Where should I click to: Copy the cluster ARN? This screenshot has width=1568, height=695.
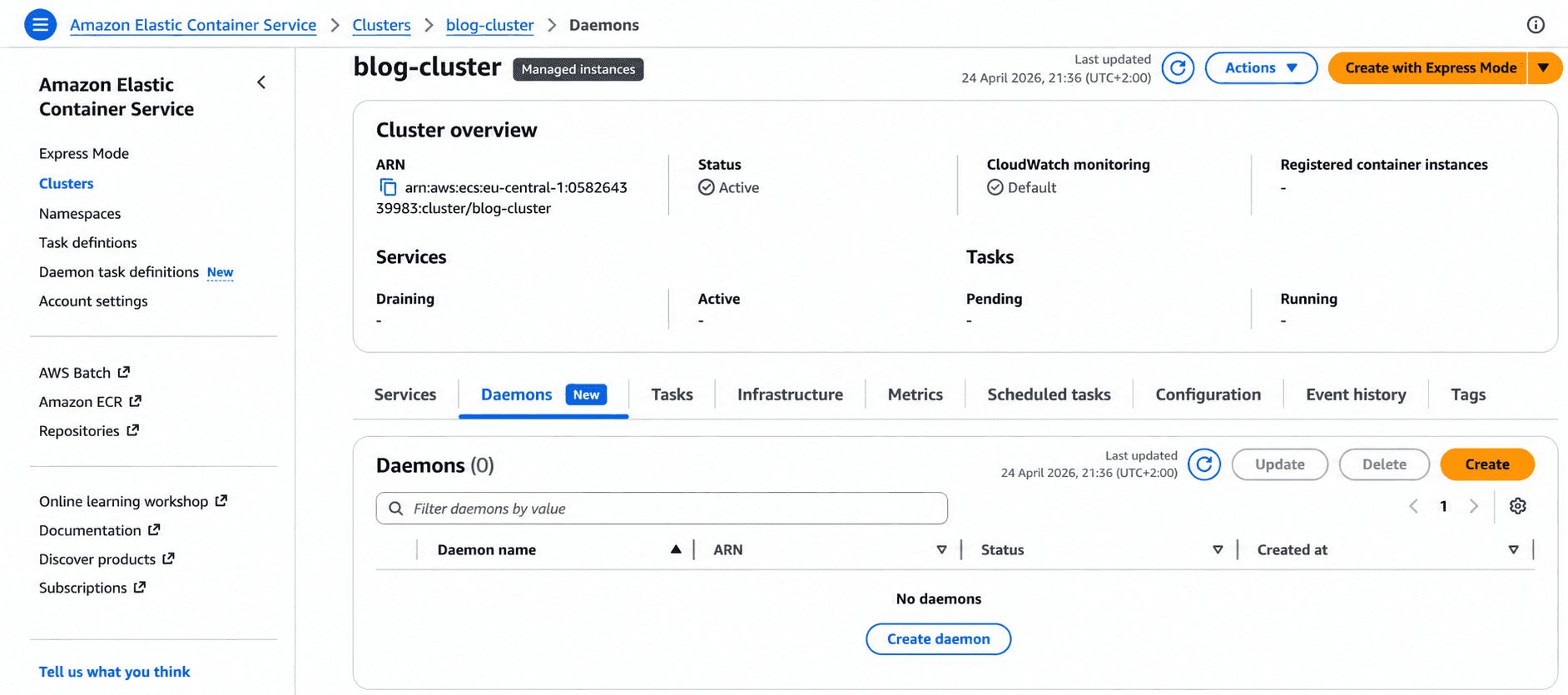(x=387, y=187)
